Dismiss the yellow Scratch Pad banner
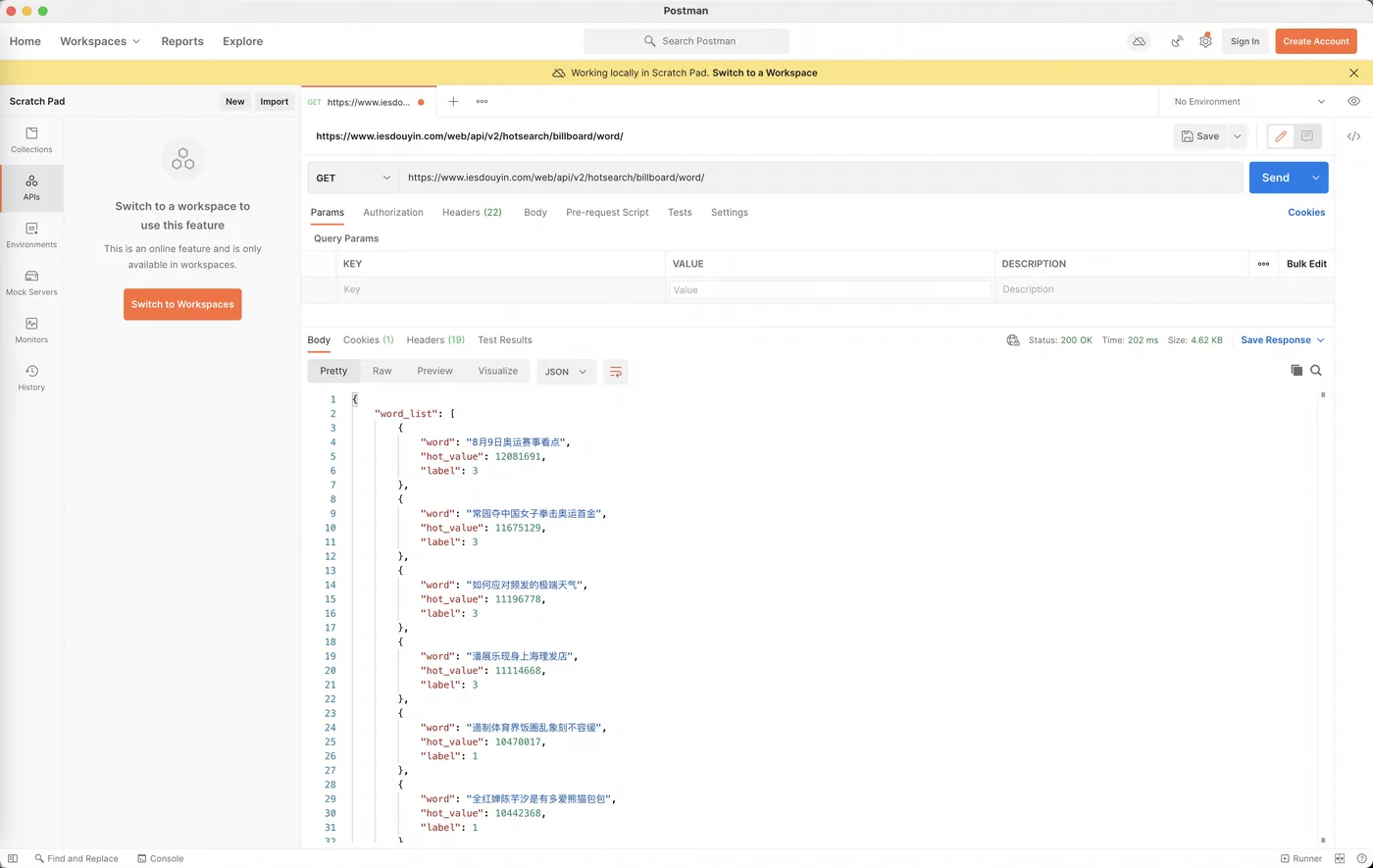1373x868 pixels. (x=1354, y=73)
